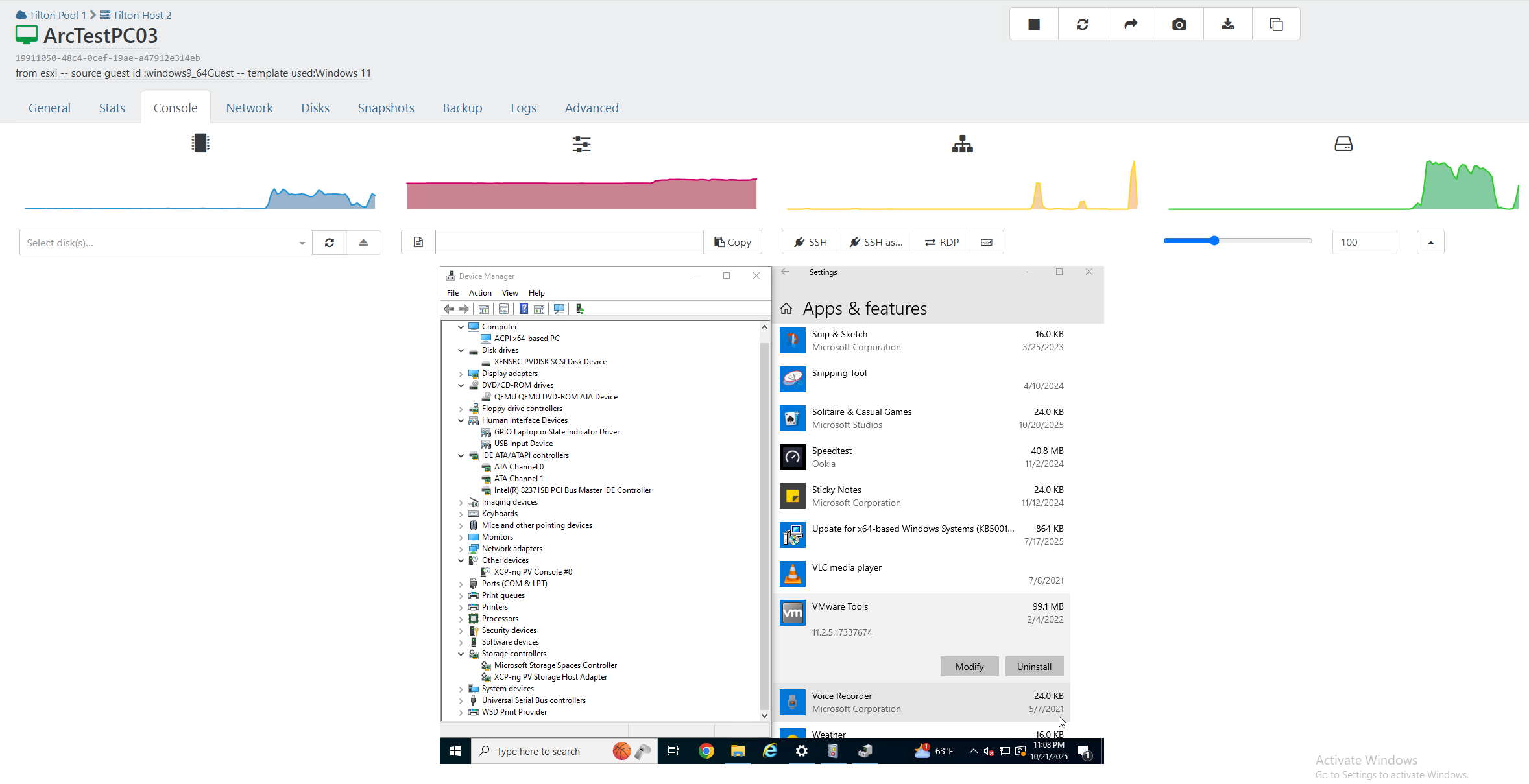Click the SSH button
This screenshot has width=1529, height=784.
810,242
